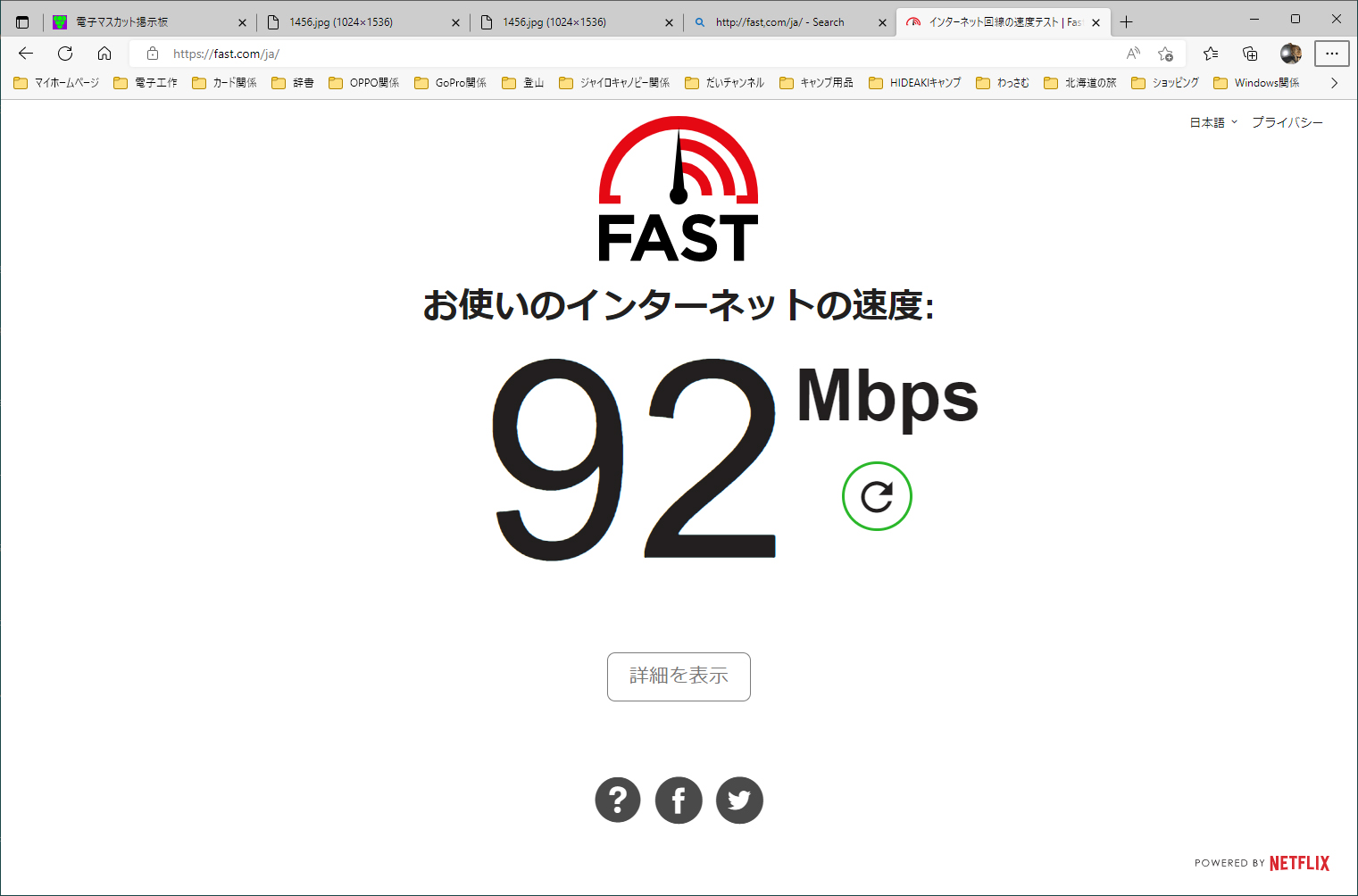Click the FAST speedometer logo

(x=679, y=189)
